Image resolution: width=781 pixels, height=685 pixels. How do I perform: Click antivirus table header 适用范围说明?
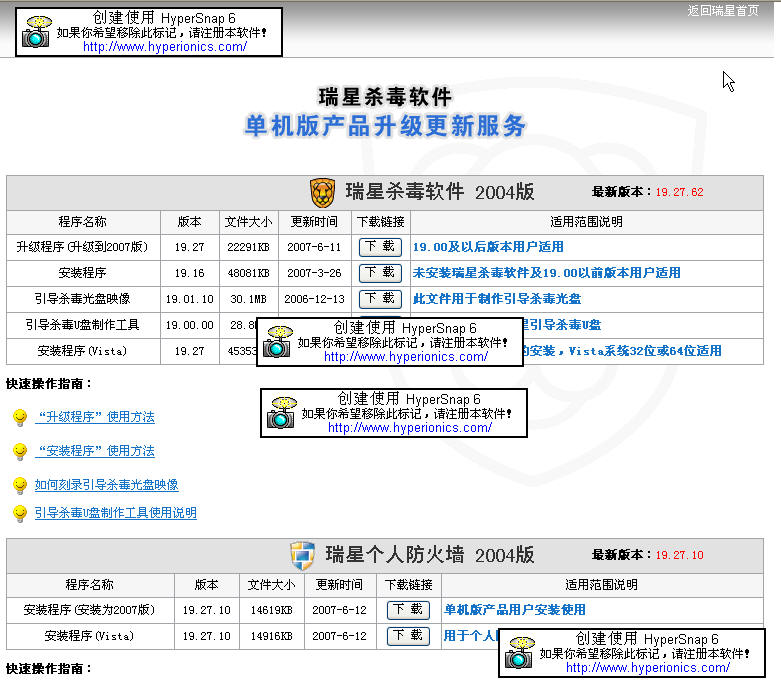587,222
